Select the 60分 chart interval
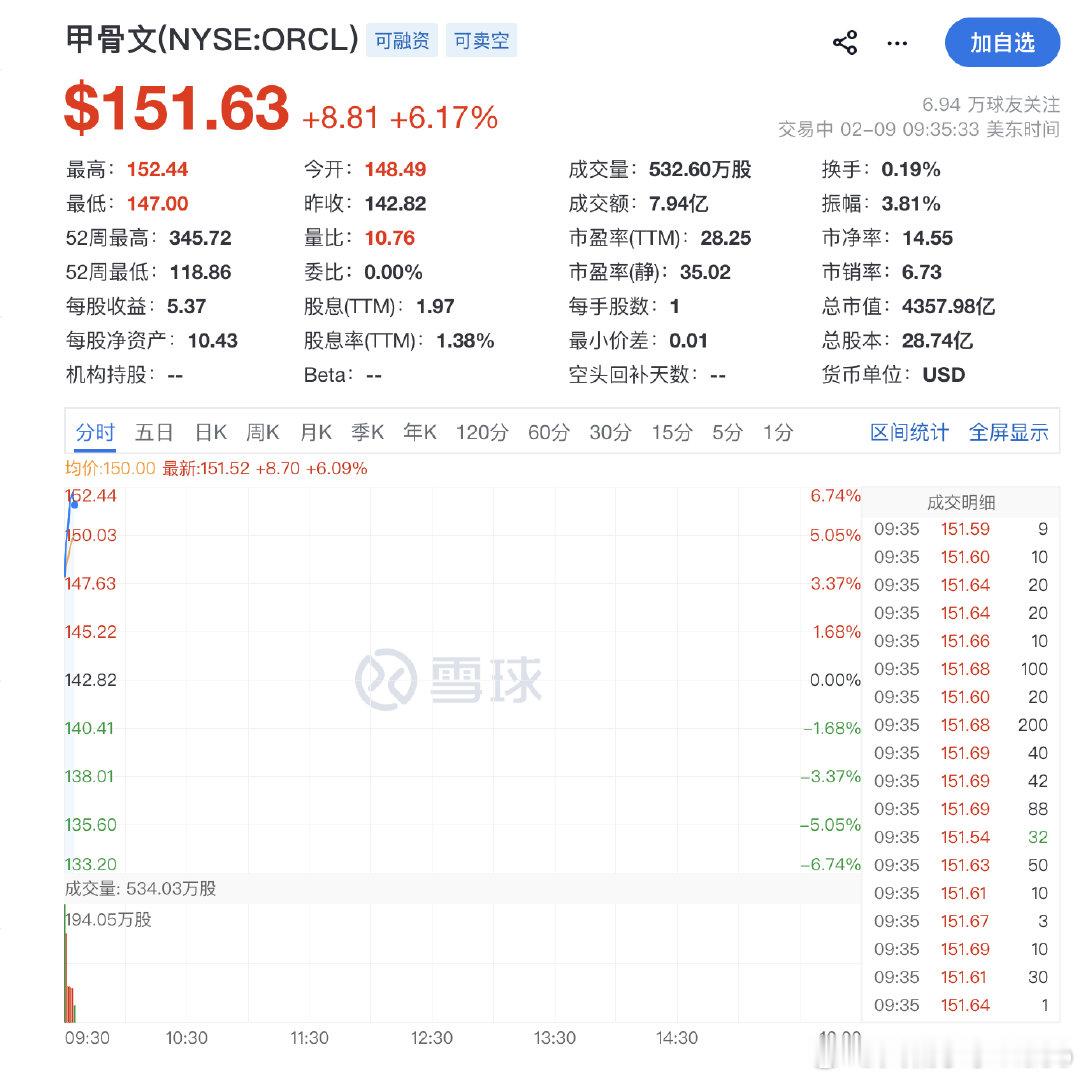Viewport: 1082px width, 1080px height. click(x=549, y=433)
